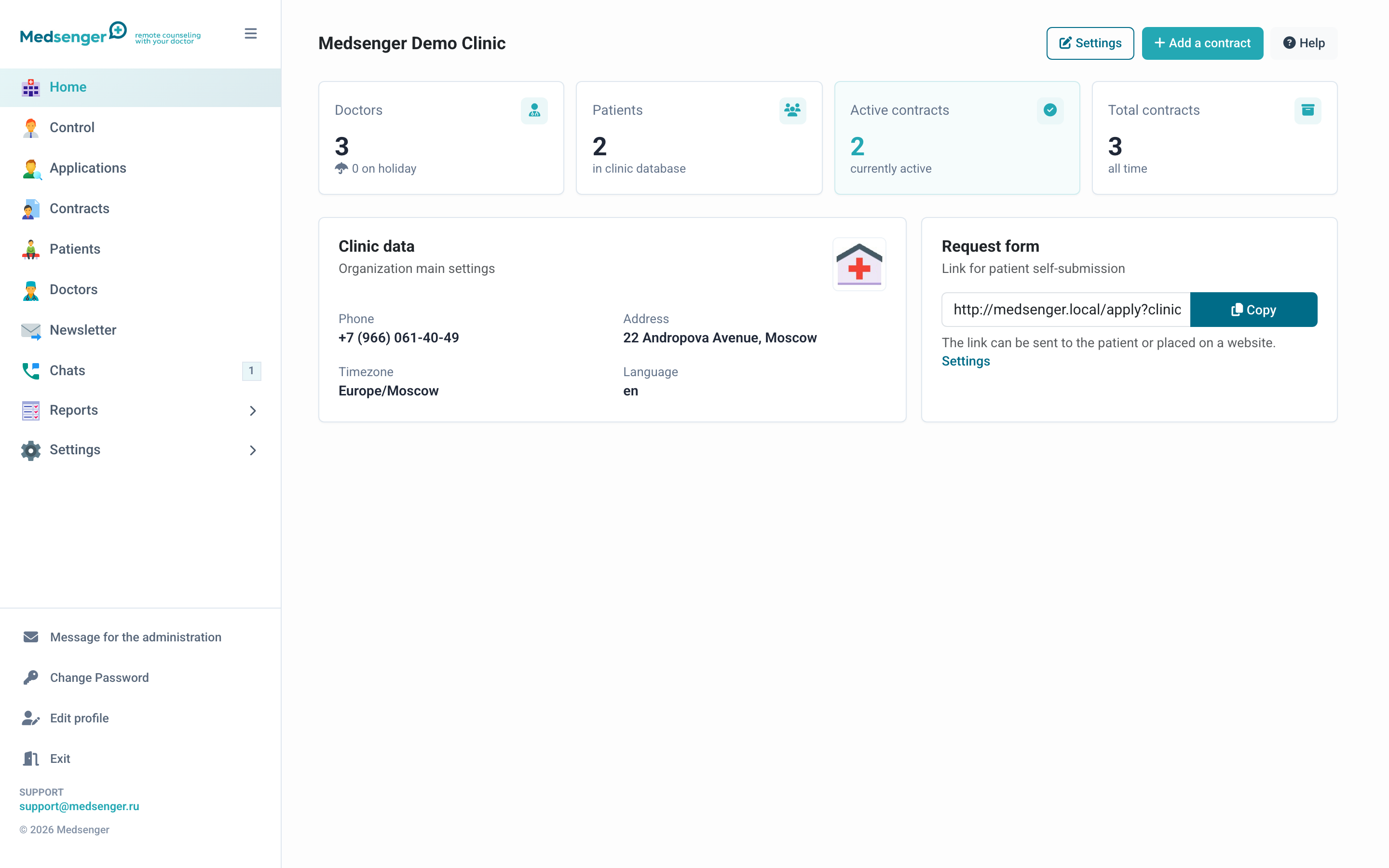The image size is (1389, 868).
Task: Open Edit profile
Action: [79, 718]
